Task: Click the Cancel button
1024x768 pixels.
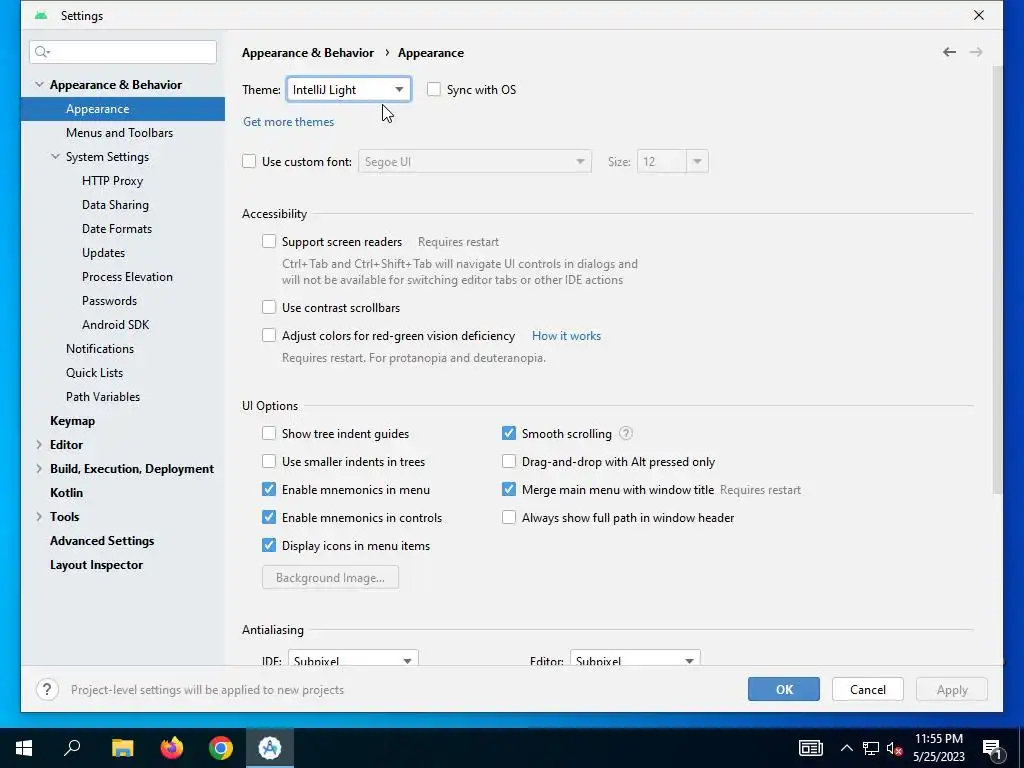Action: click(868, 690)
